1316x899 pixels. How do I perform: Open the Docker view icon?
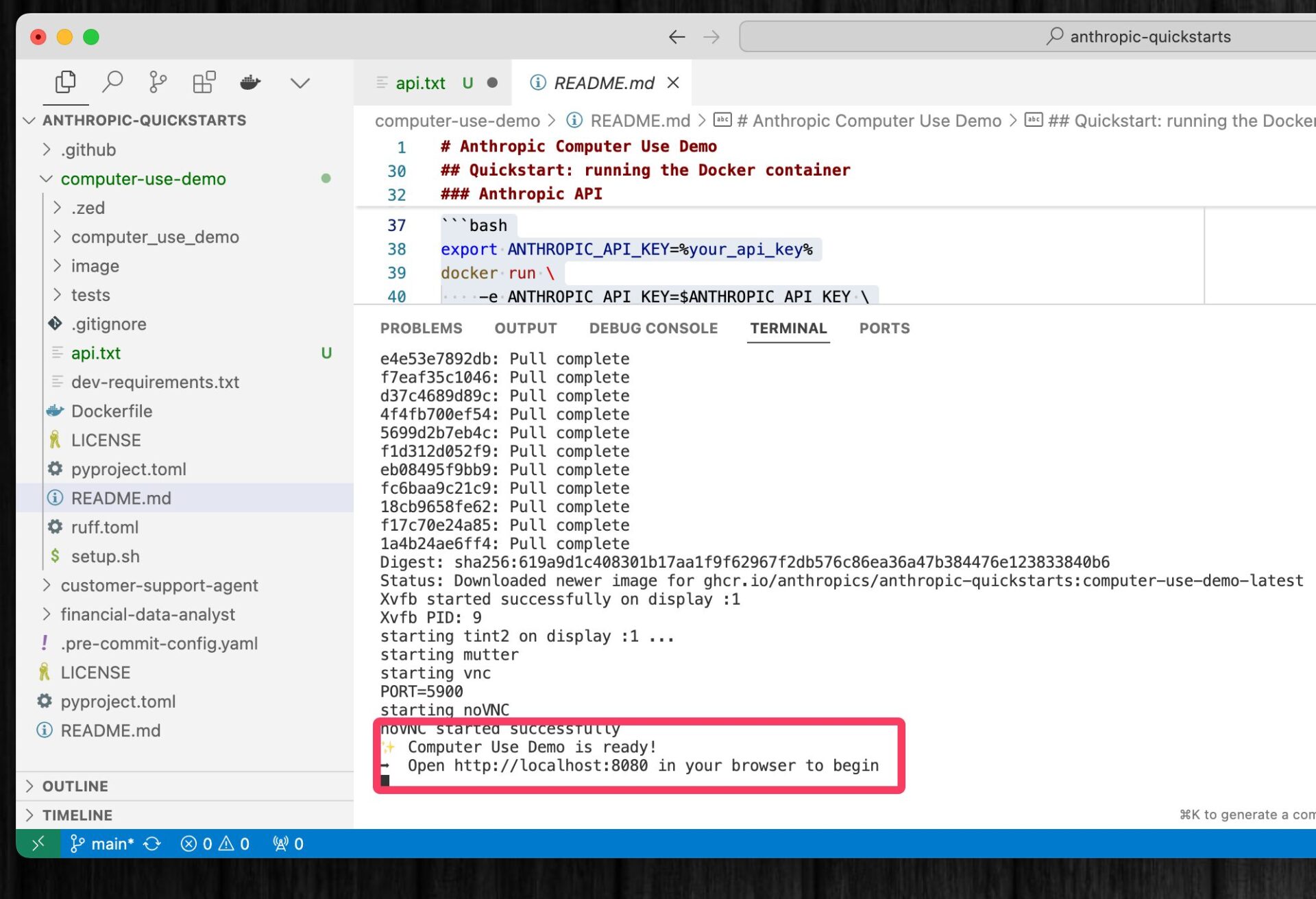coord(250,82)
